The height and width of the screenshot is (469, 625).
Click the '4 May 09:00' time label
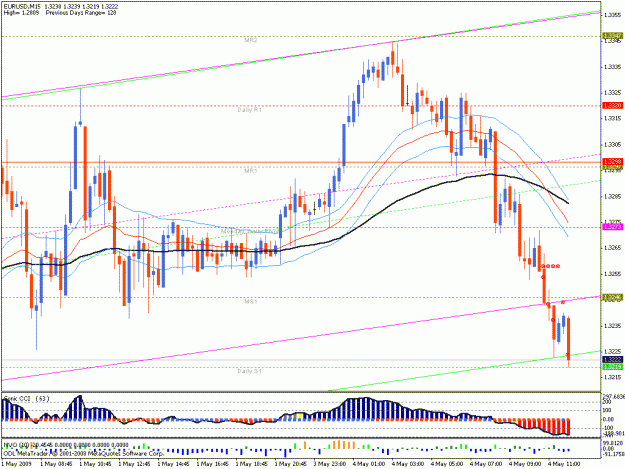pos(525,464)
